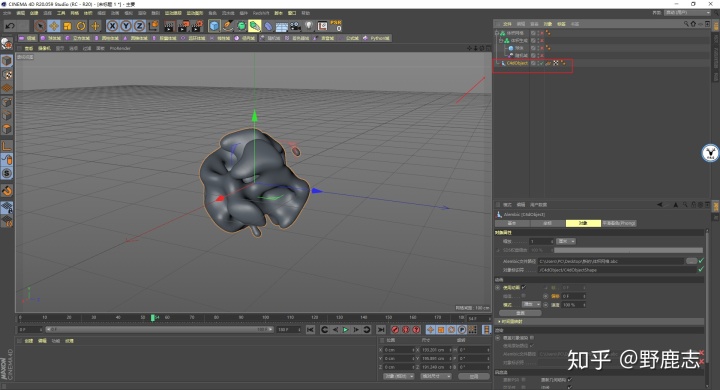
Task: Click the subdivision strength slider bar in Attributes
Action: 628,250
